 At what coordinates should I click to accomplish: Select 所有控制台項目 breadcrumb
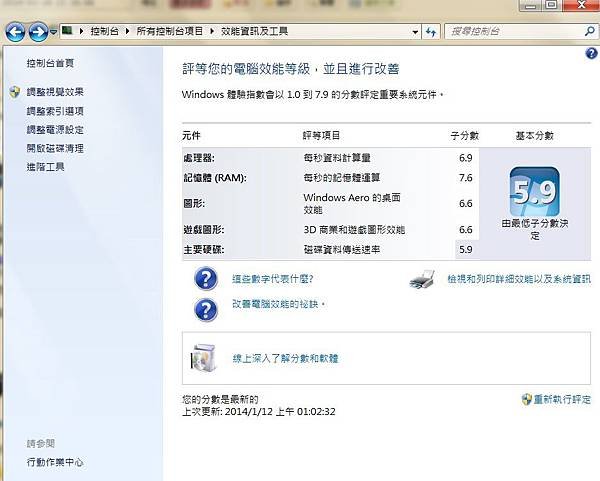[x=170, y=31]
